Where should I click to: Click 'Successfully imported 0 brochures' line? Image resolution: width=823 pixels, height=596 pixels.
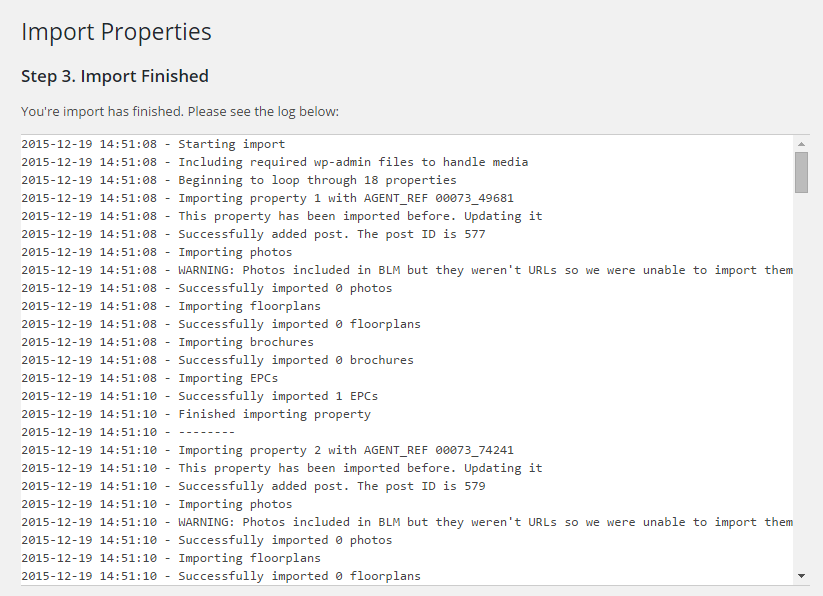tap(218, 360)
